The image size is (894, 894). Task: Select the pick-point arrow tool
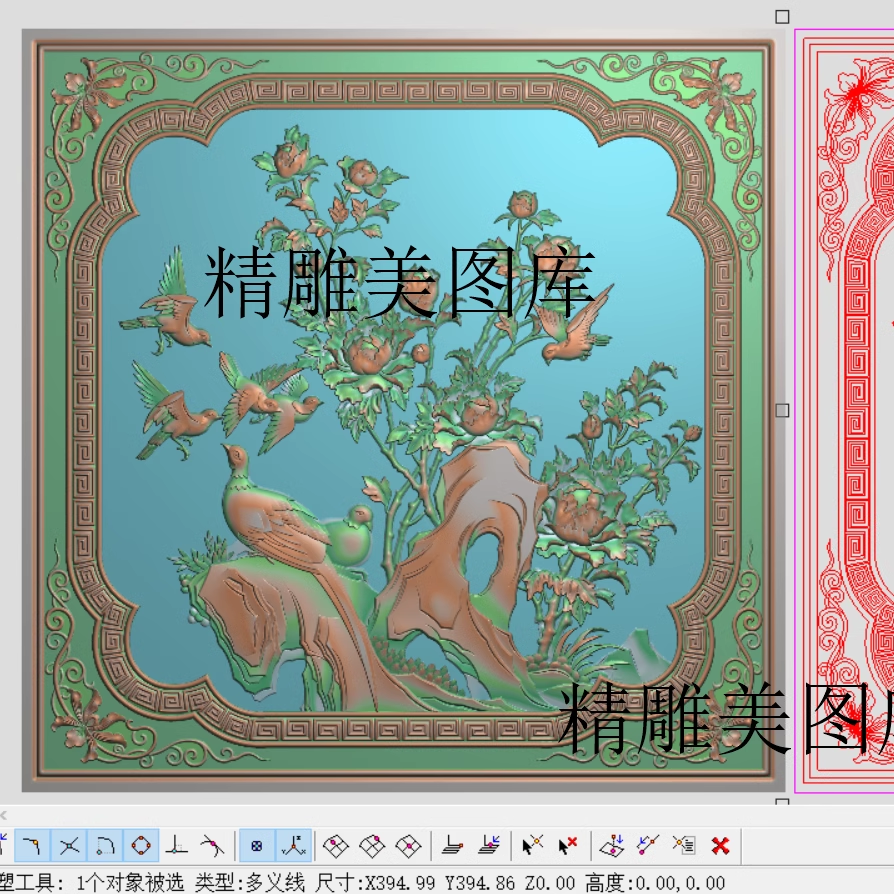pyautogui.click(x=532, y=845)
